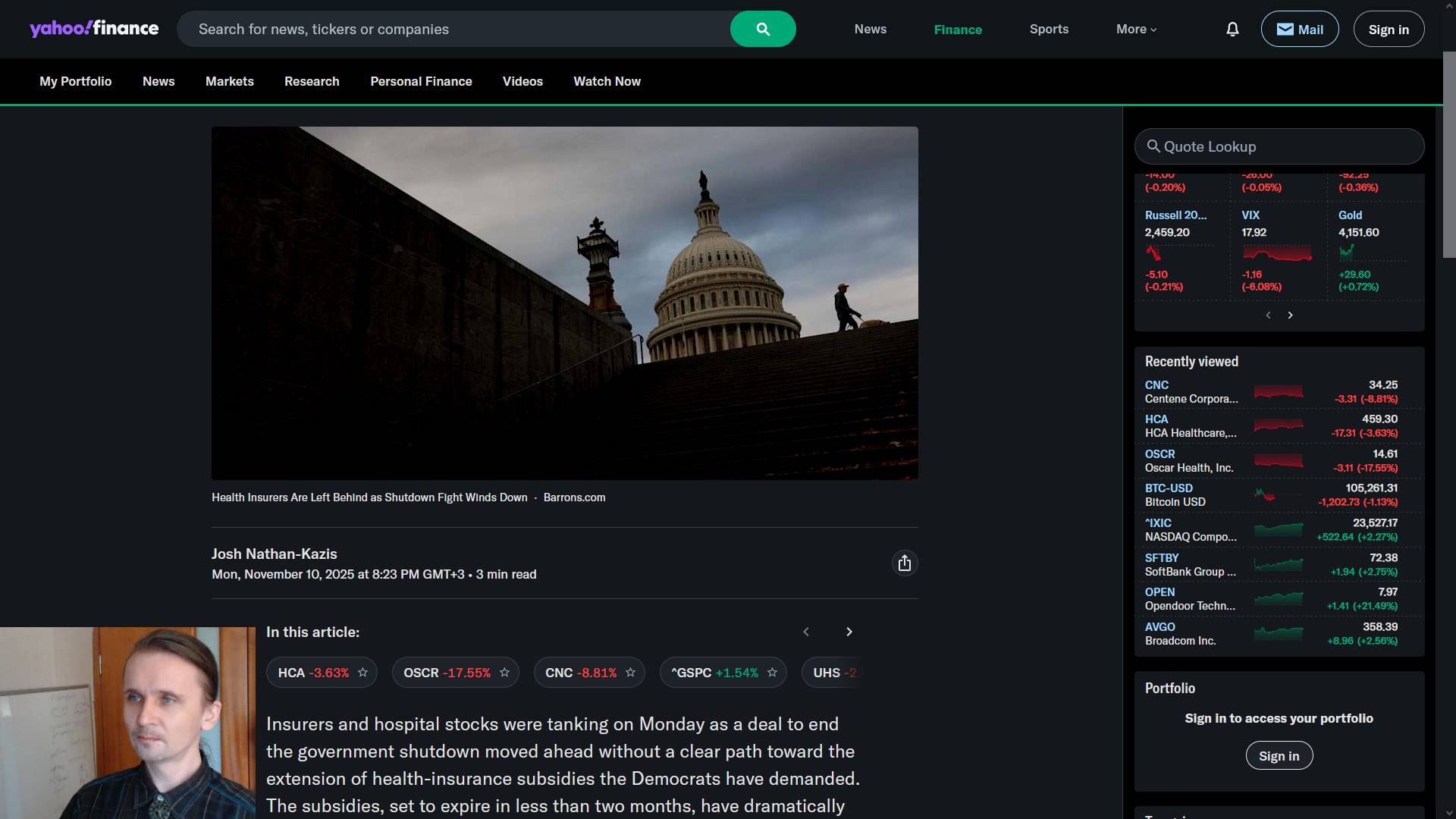1456x819 pixels.
Task: Go to previous market summary page
Action: coord(1268,315)
